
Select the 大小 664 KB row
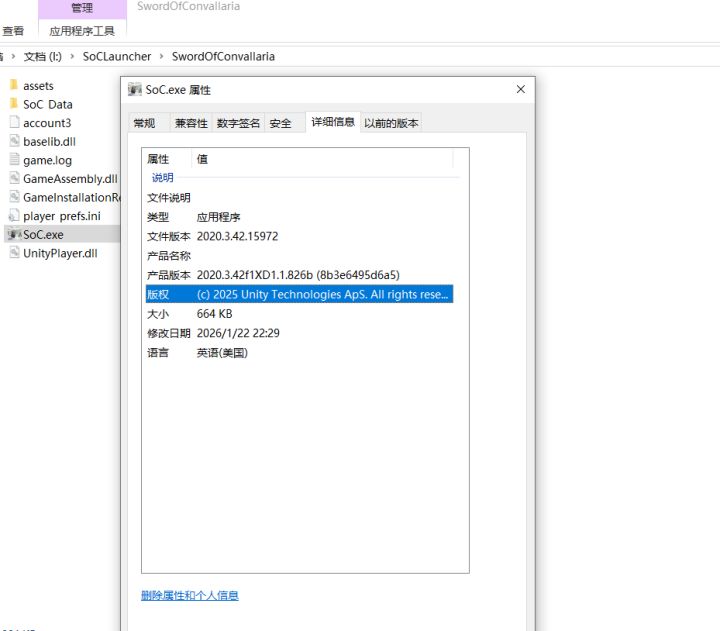coord(299,314)
